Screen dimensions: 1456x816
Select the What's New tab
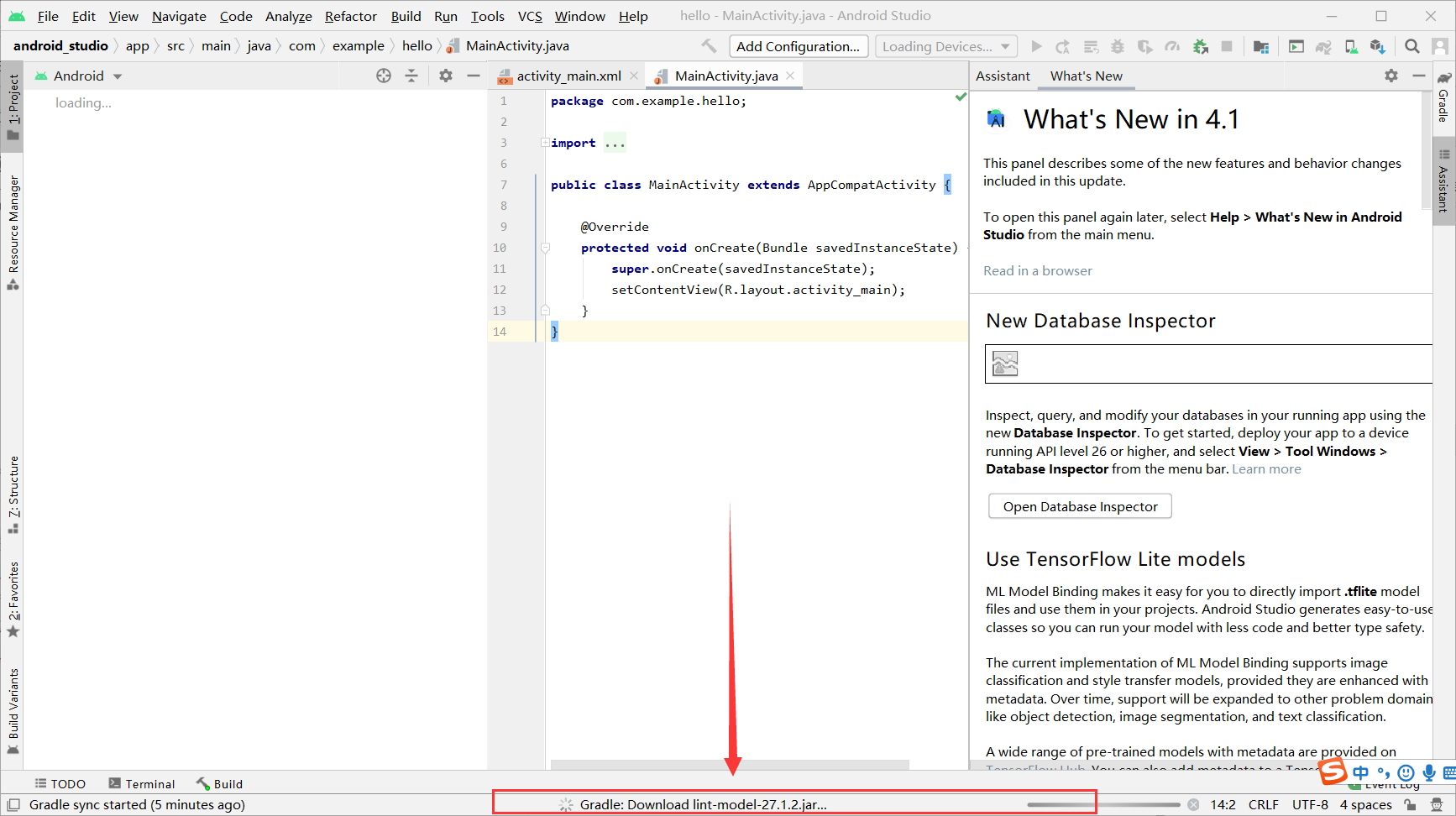[1086, 76]
